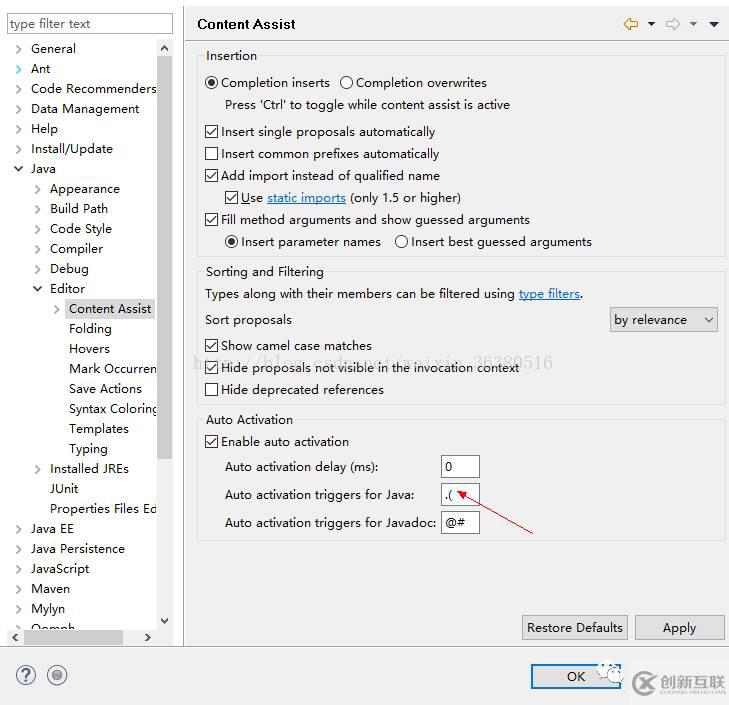The image size is (729, 705).
Task: Select Typing page
Action: tap(88, 449)
